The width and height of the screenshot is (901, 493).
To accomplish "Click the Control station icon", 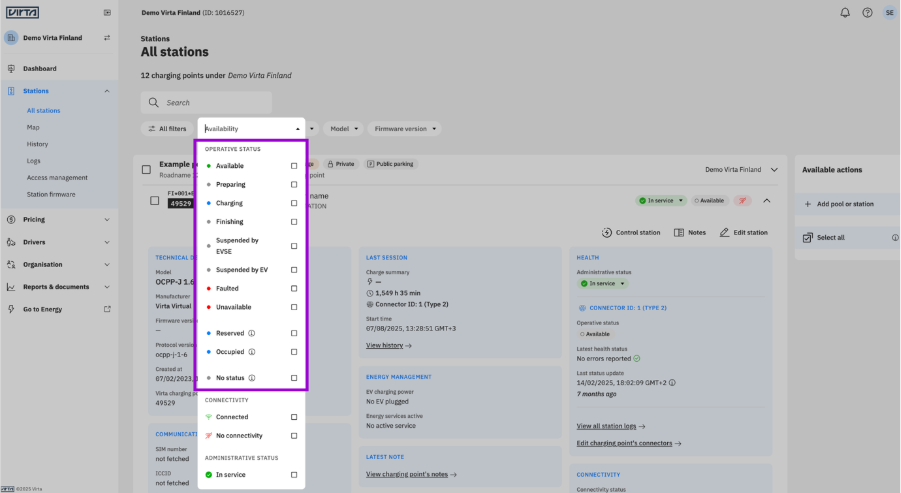I will [607, 233].
